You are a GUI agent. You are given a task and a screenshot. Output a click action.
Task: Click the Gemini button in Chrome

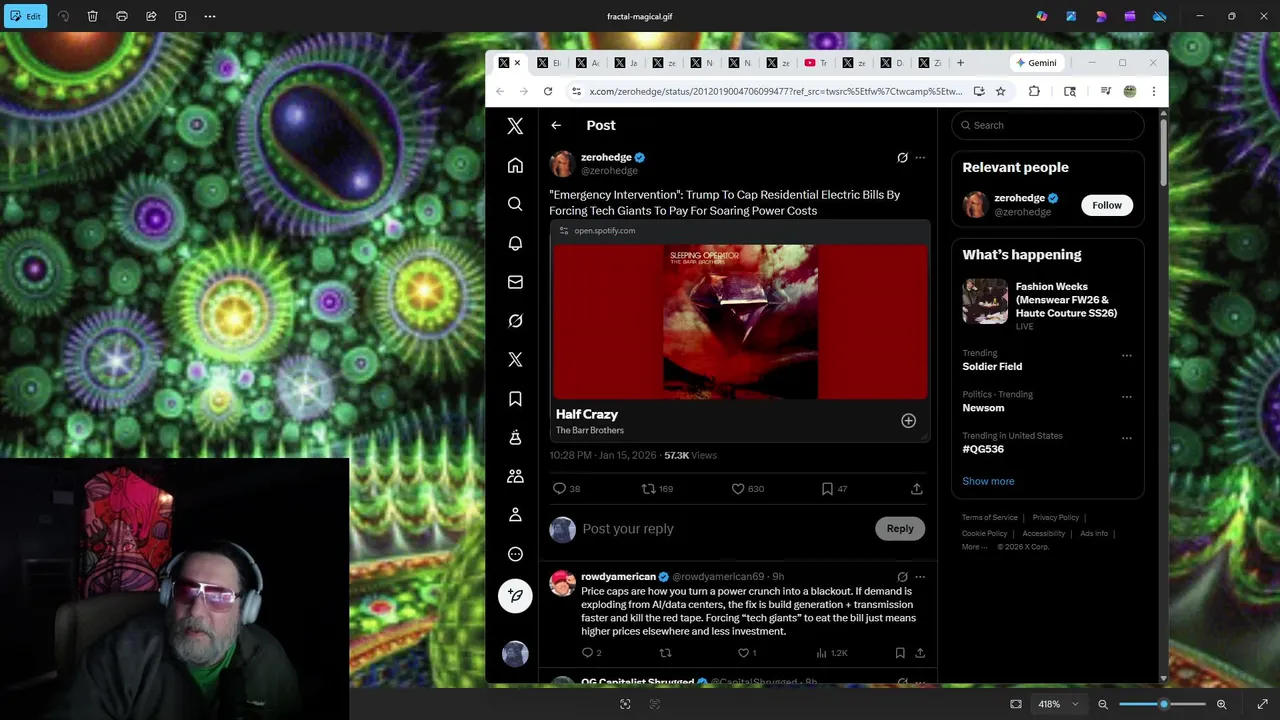tap(1036, 63)
